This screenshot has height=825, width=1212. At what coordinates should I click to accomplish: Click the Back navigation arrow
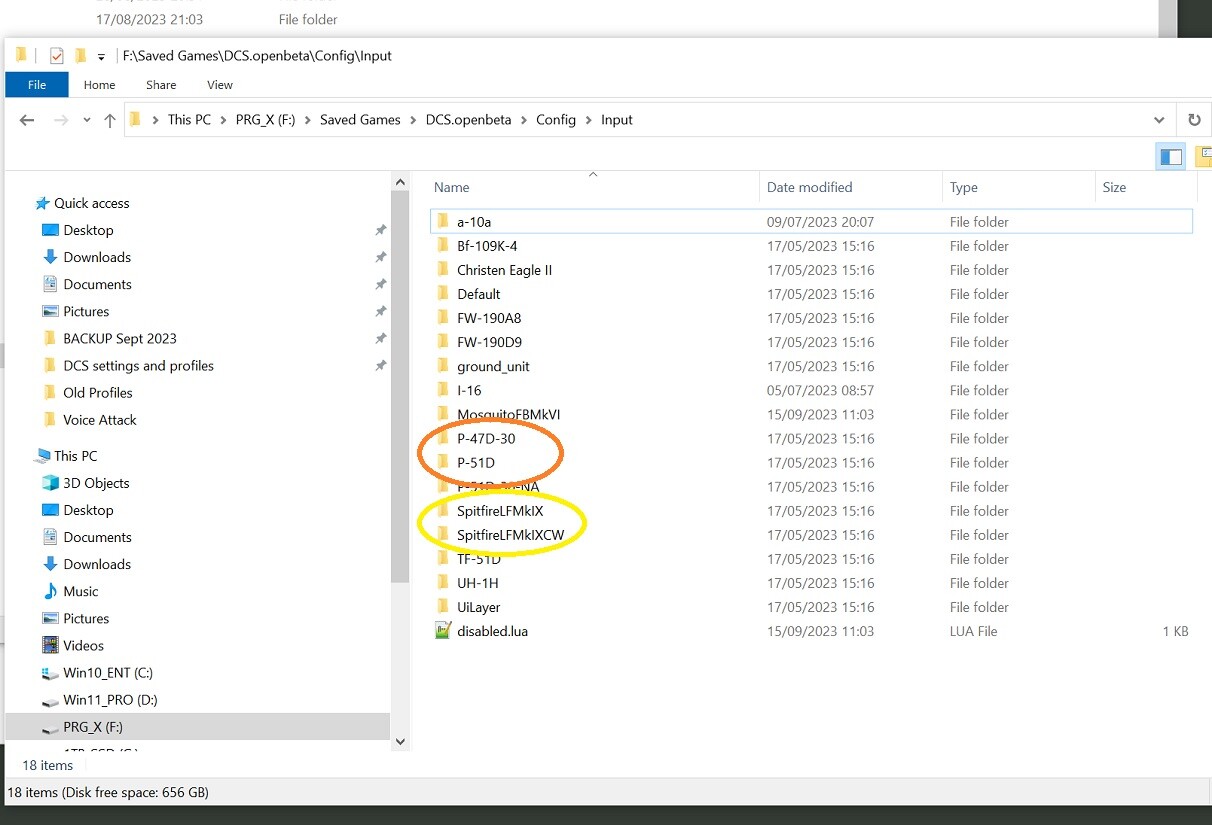tap(27, 120)
